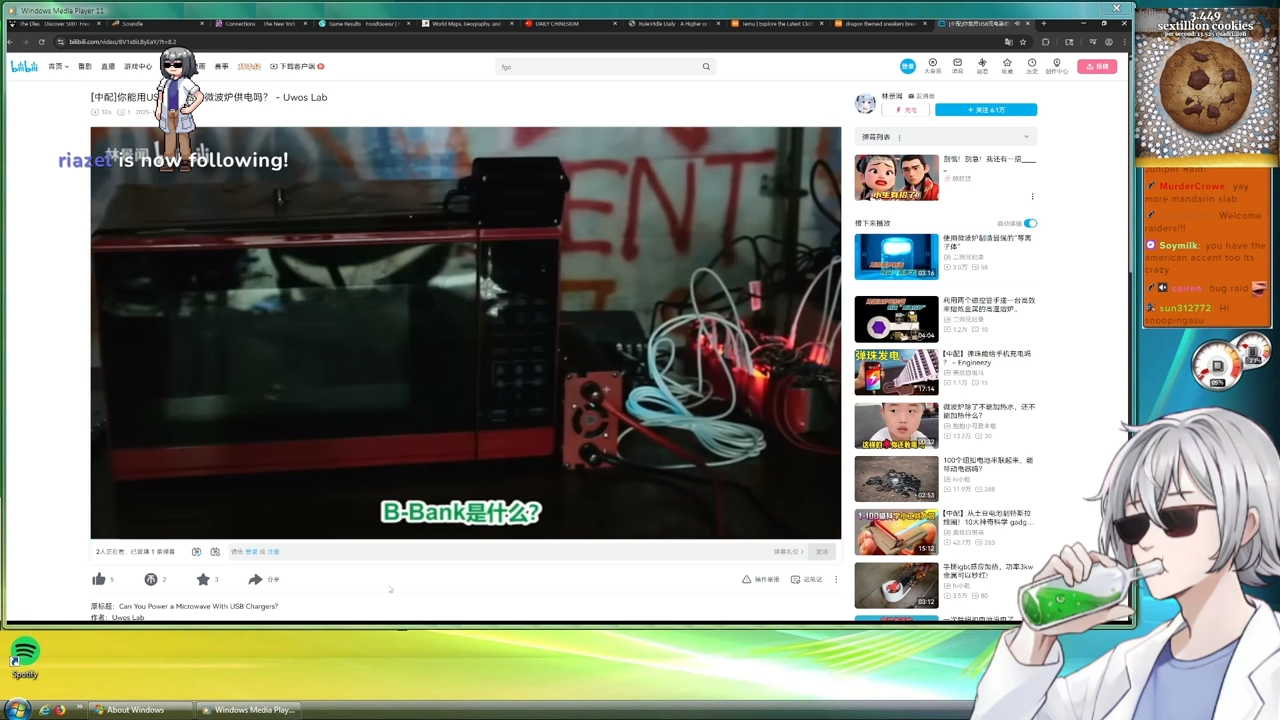Click the translate page icon in address bar
The height and width of the screenshot is (720, 1280).
click(1008, 42)
